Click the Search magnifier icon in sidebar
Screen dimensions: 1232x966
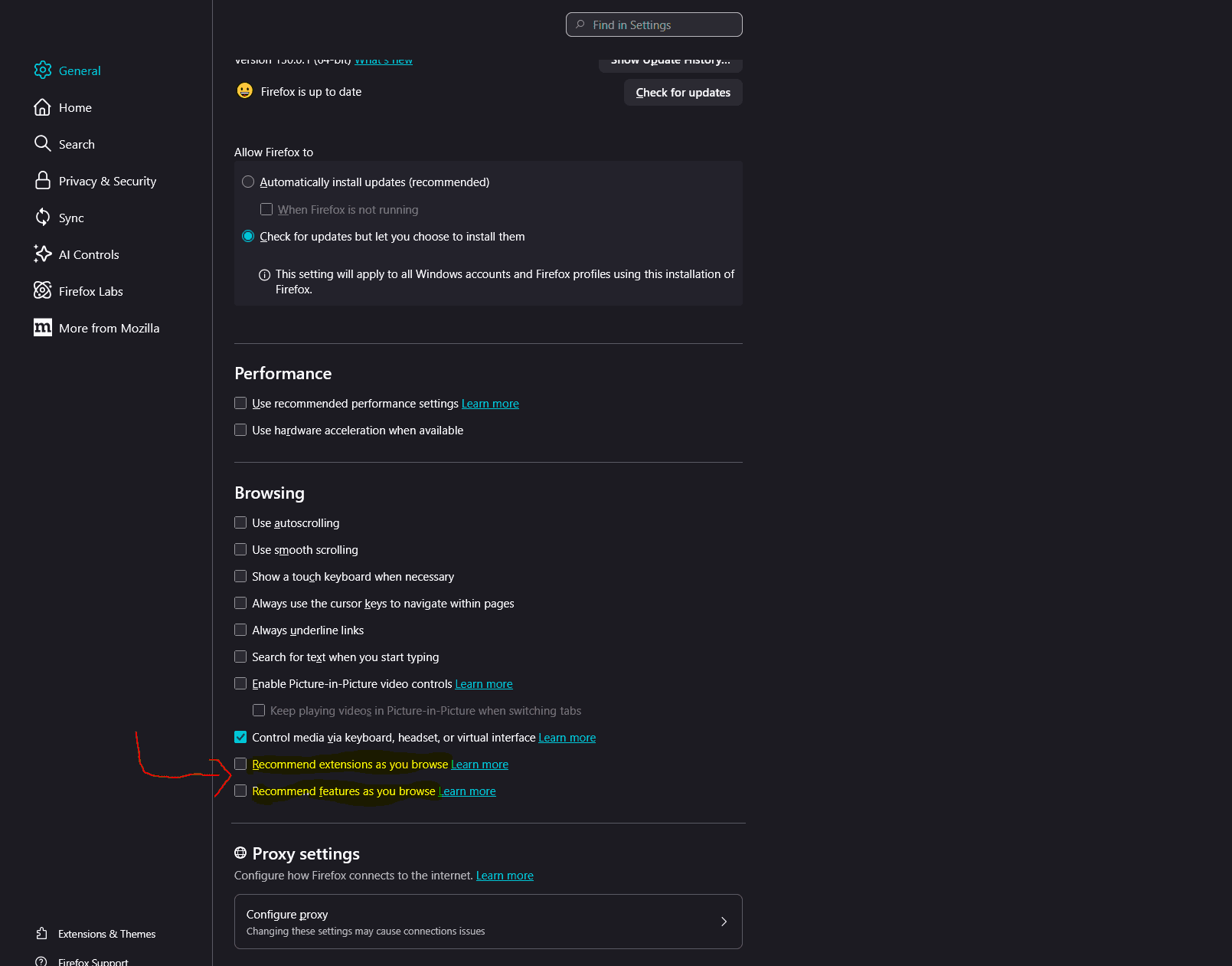tap(43, 144)
